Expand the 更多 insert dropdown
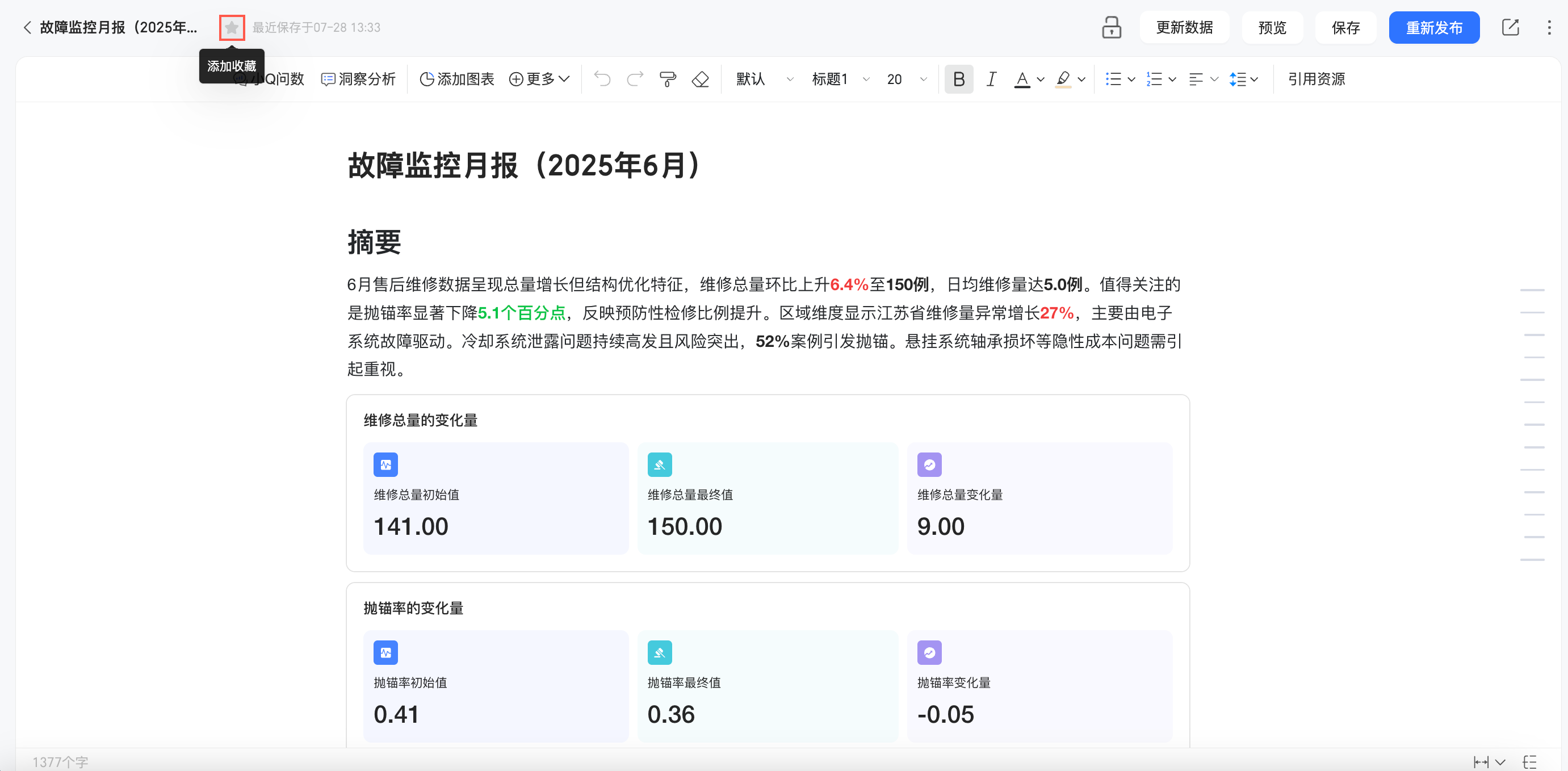The height and width of the screenshot is (771, 1568). (539, 79)
